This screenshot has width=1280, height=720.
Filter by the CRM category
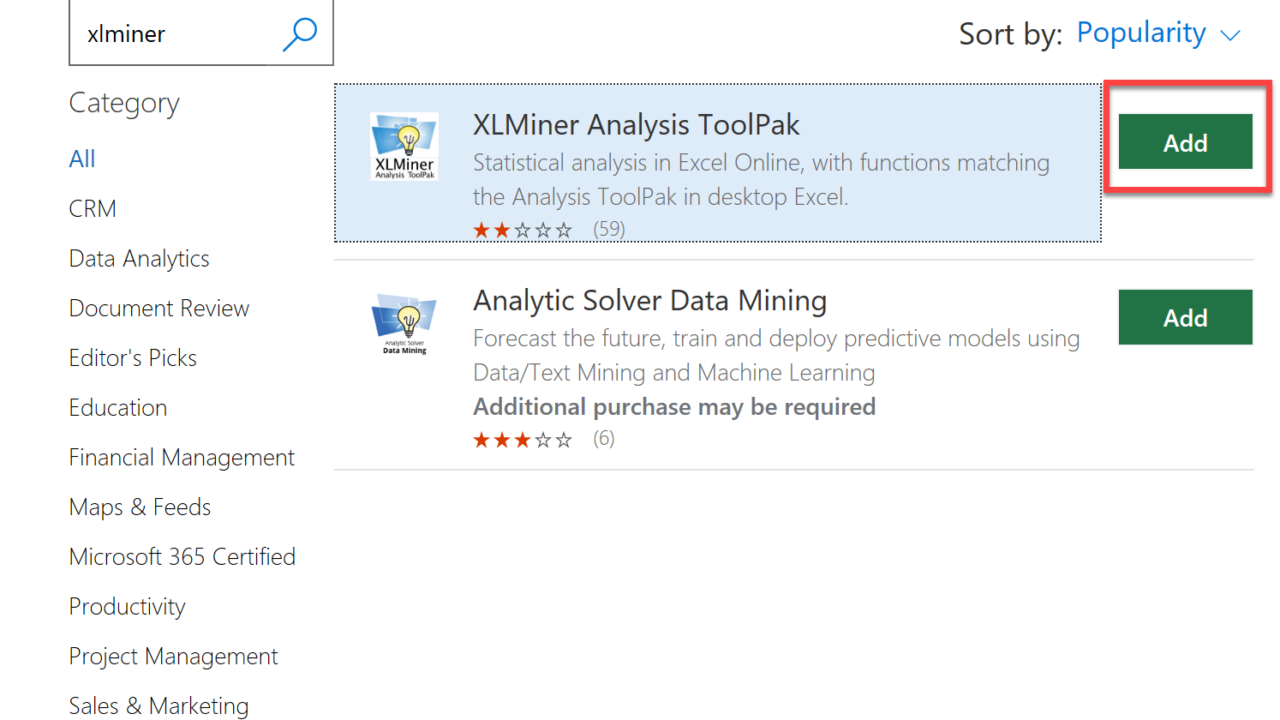point(93,209)
